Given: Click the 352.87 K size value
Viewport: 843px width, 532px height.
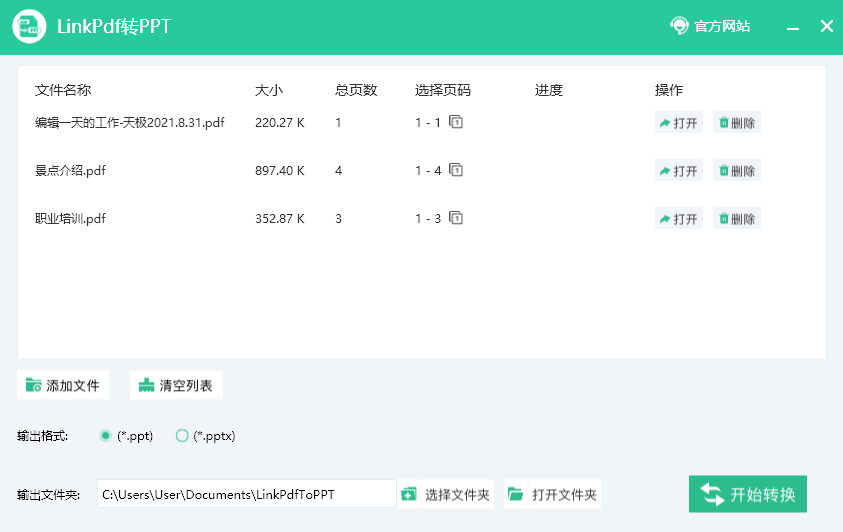Looking at the screenshot, I should pyautogui.click(x=280, y=219).
